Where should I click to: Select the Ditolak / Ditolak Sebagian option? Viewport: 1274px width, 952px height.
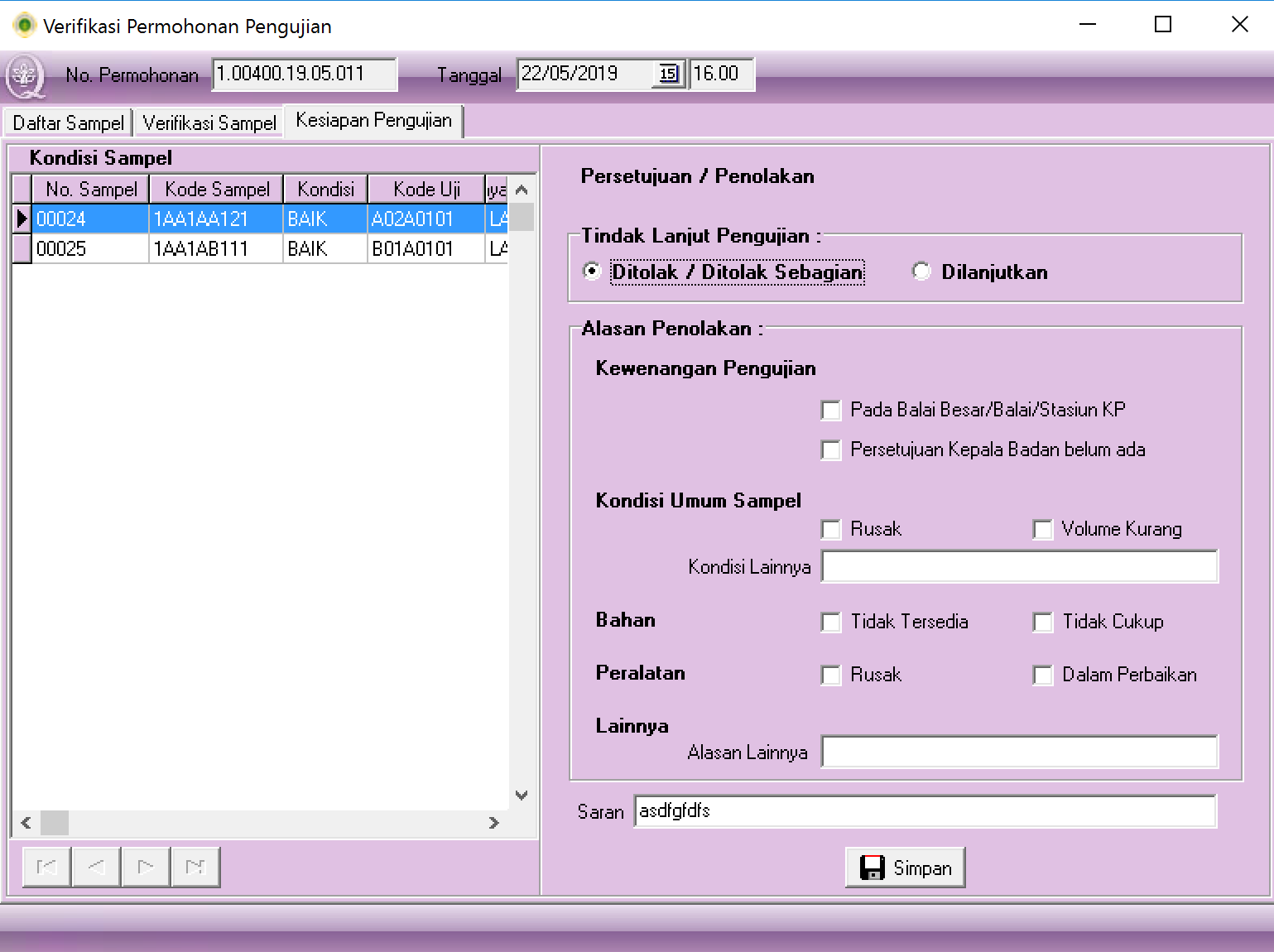[x=592, y=272]
